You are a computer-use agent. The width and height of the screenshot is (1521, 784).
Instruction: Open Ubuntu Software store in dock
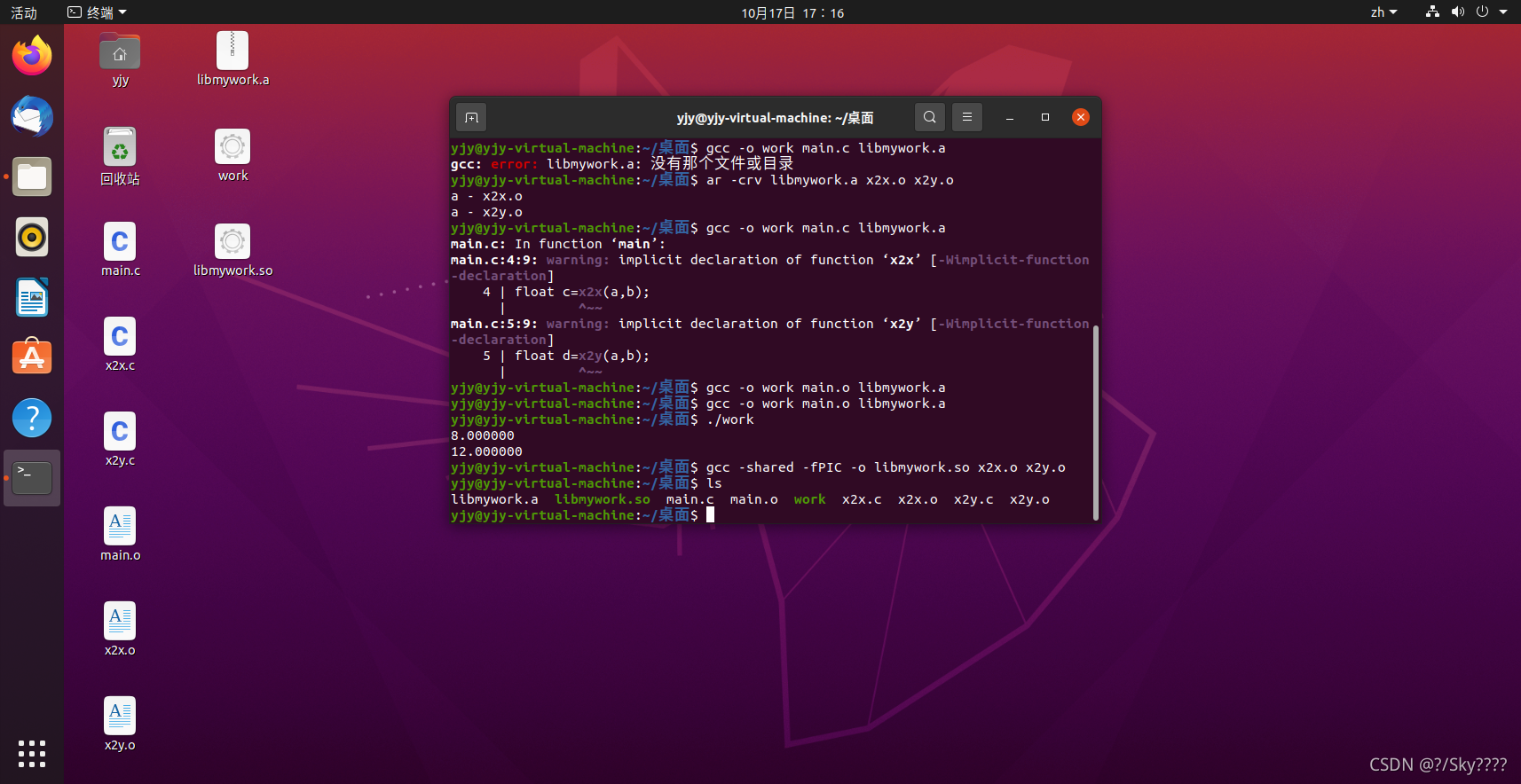(x=32, y=357)
